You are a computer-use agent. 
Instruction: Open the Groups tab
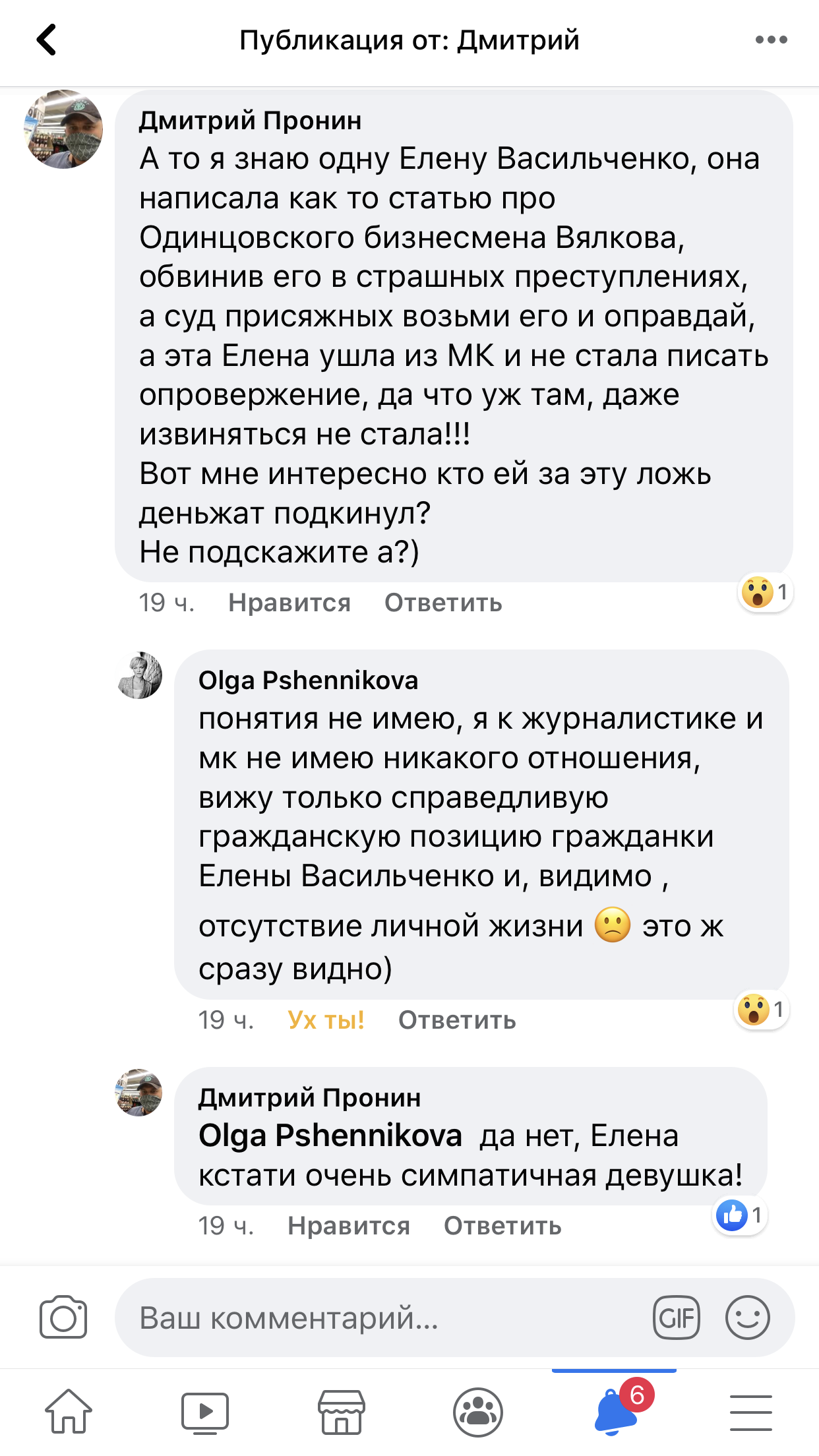click(x=478, y=1412)
